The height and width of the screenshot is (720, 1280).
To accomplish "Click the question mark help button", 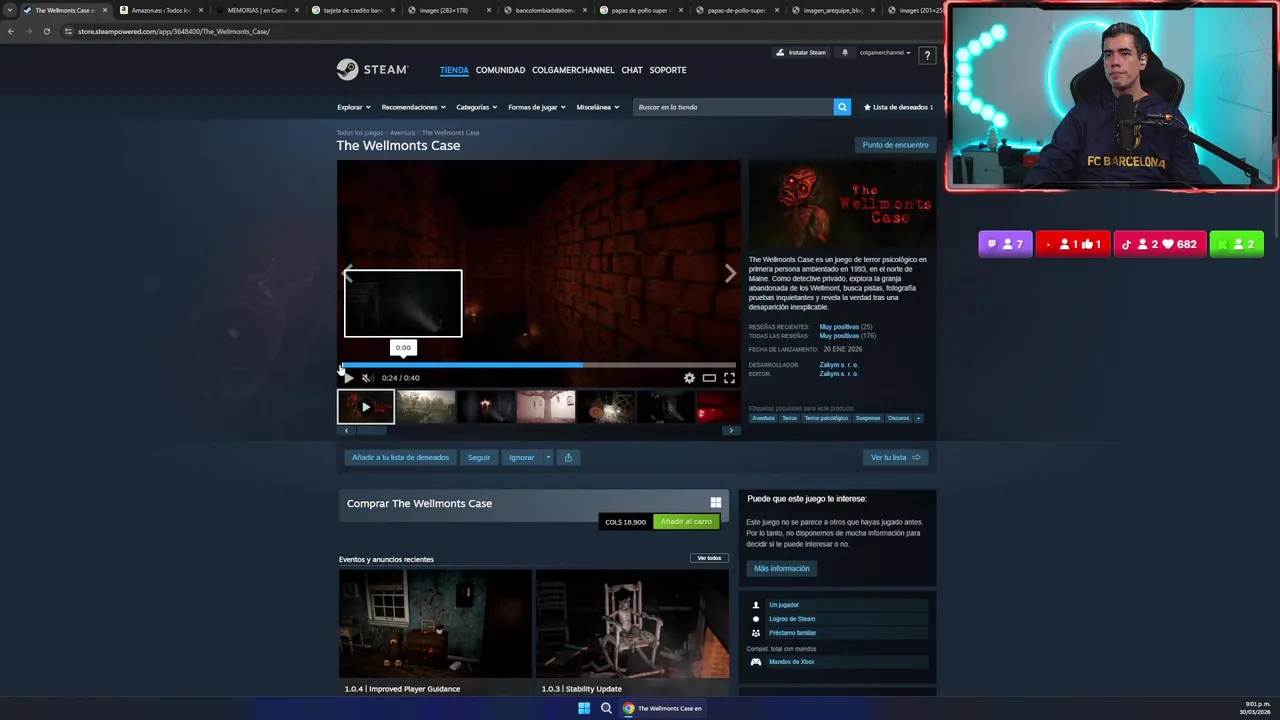I will (927, 56).
